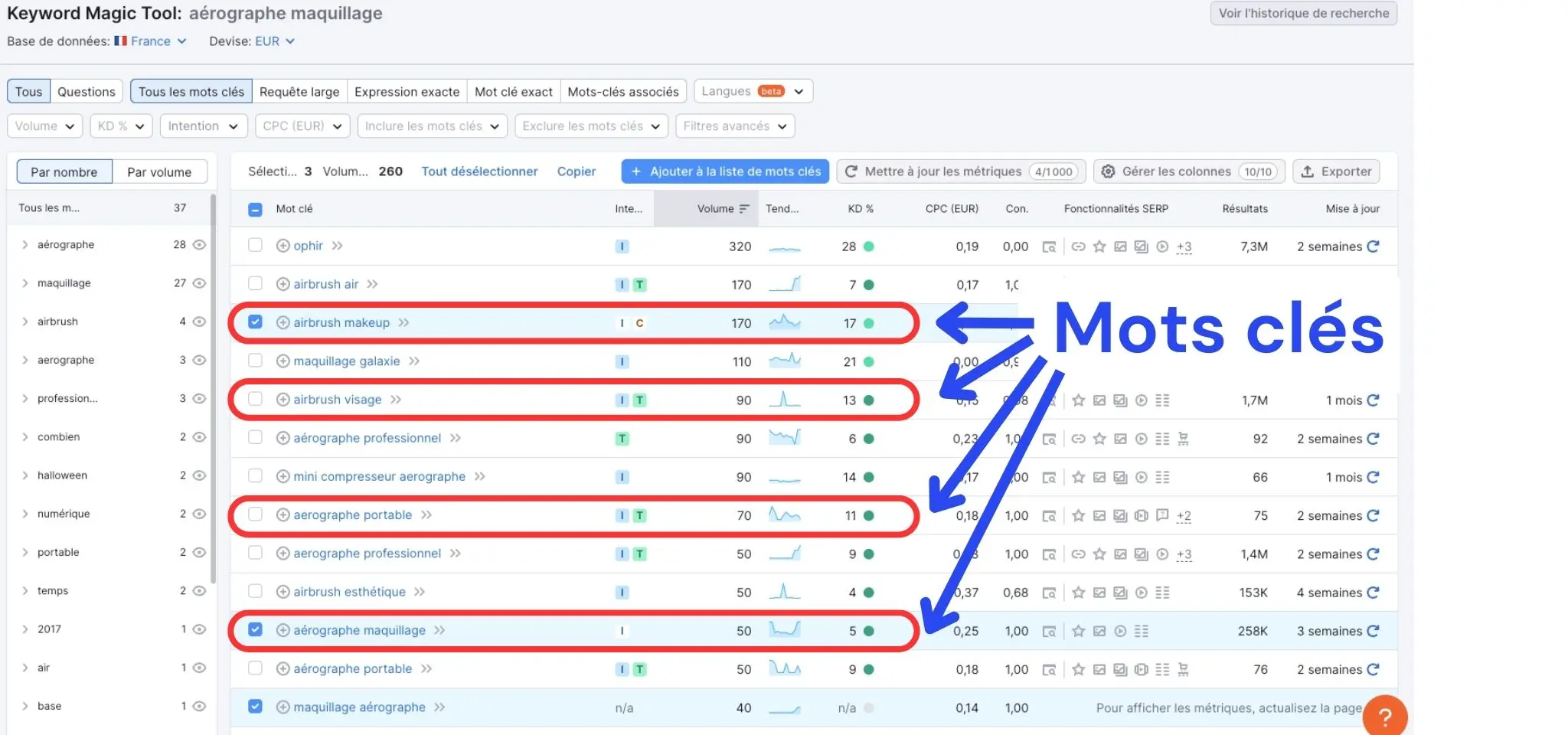Open SERP view icon for ophir row
Viewport: 1568px width, 735px height.
(x=1049, y=247)
